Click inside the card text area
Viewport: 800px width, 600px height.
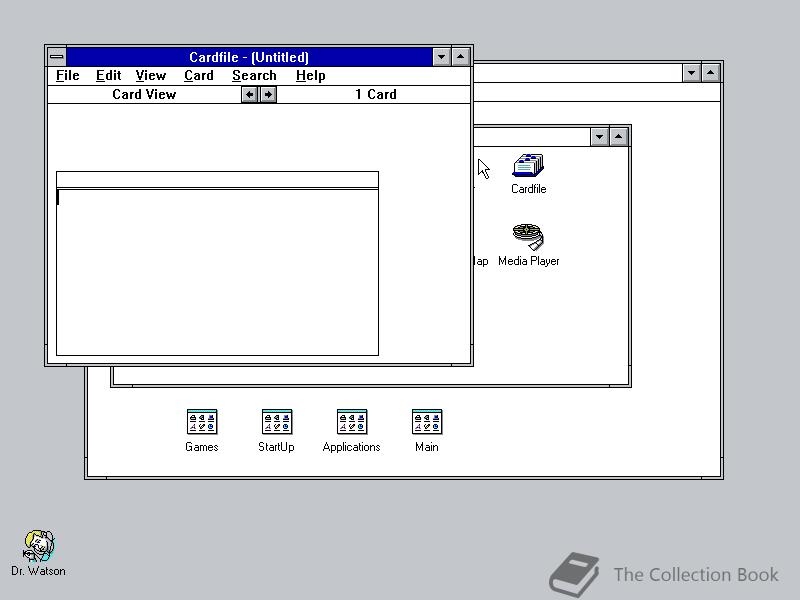pyautogui.click(x=217, y=272)
